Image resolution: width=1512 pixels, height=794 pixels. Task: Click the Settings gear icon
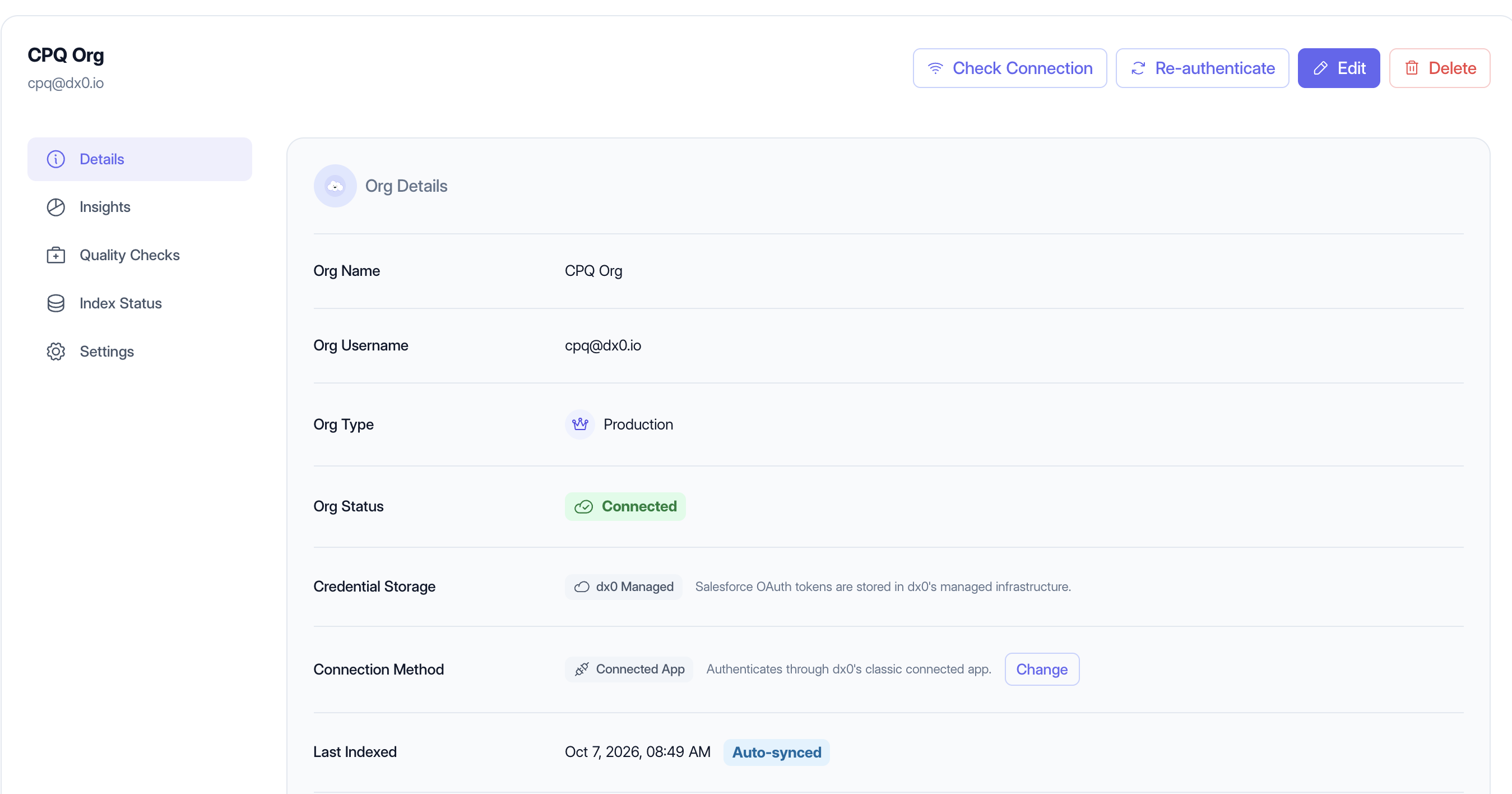[x=55, y=352]
